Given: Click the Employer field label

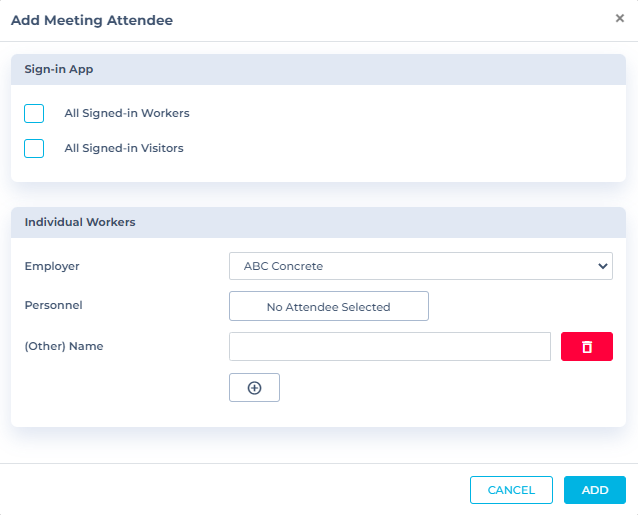Looking at the screenshot, I should 52,266.
